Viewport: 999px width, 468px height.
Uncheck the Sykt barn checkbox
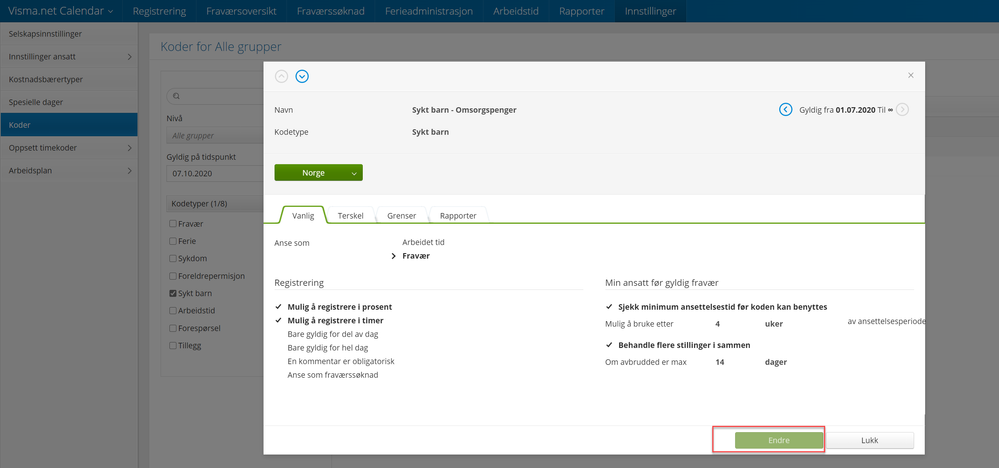click(173, 294)
